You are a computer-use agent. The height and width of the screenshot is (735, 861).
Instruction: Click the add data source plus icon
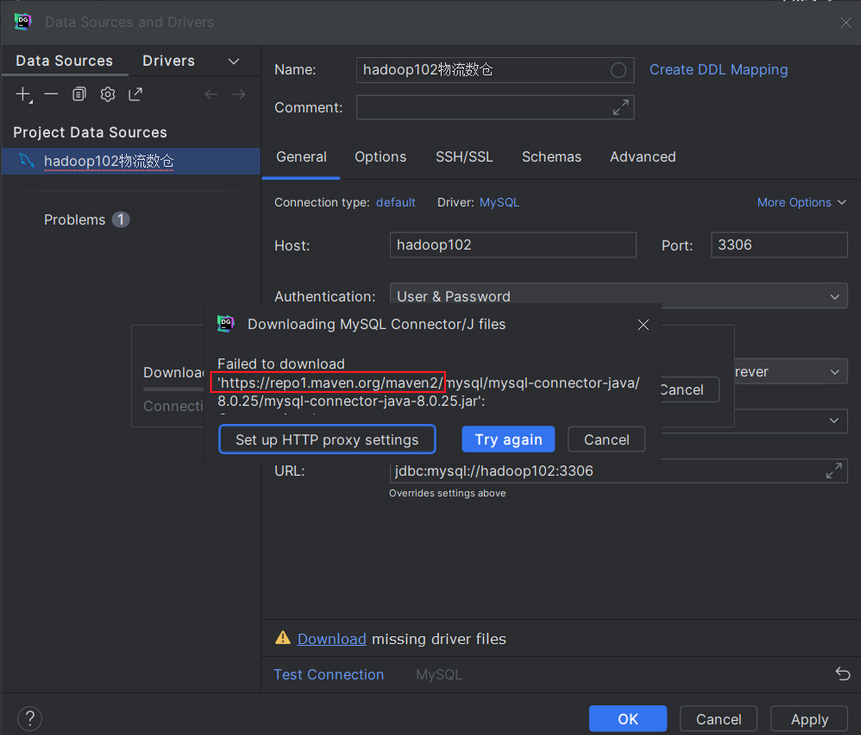(23, 94)
